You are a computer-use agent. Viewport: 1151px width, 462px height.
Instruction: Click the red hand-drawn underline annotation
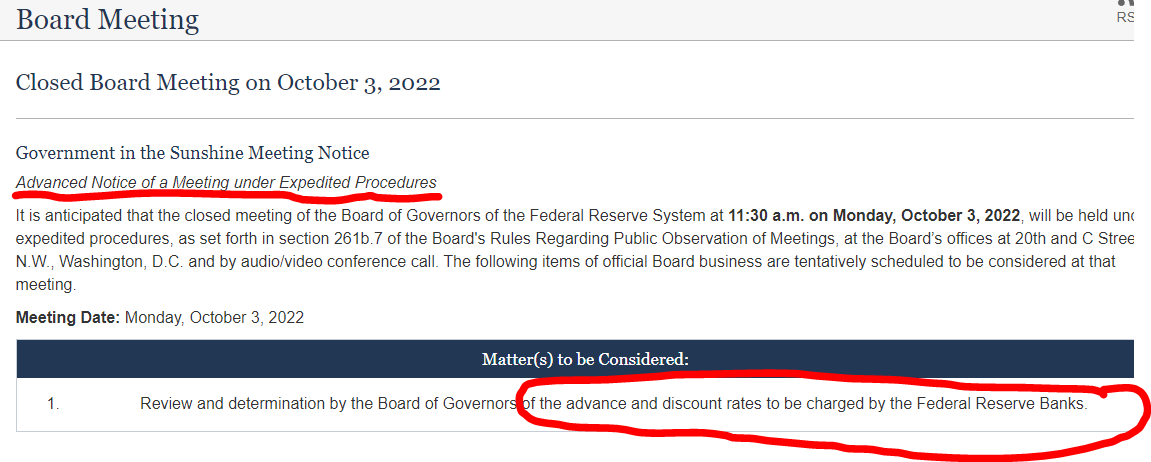(226, 197)
